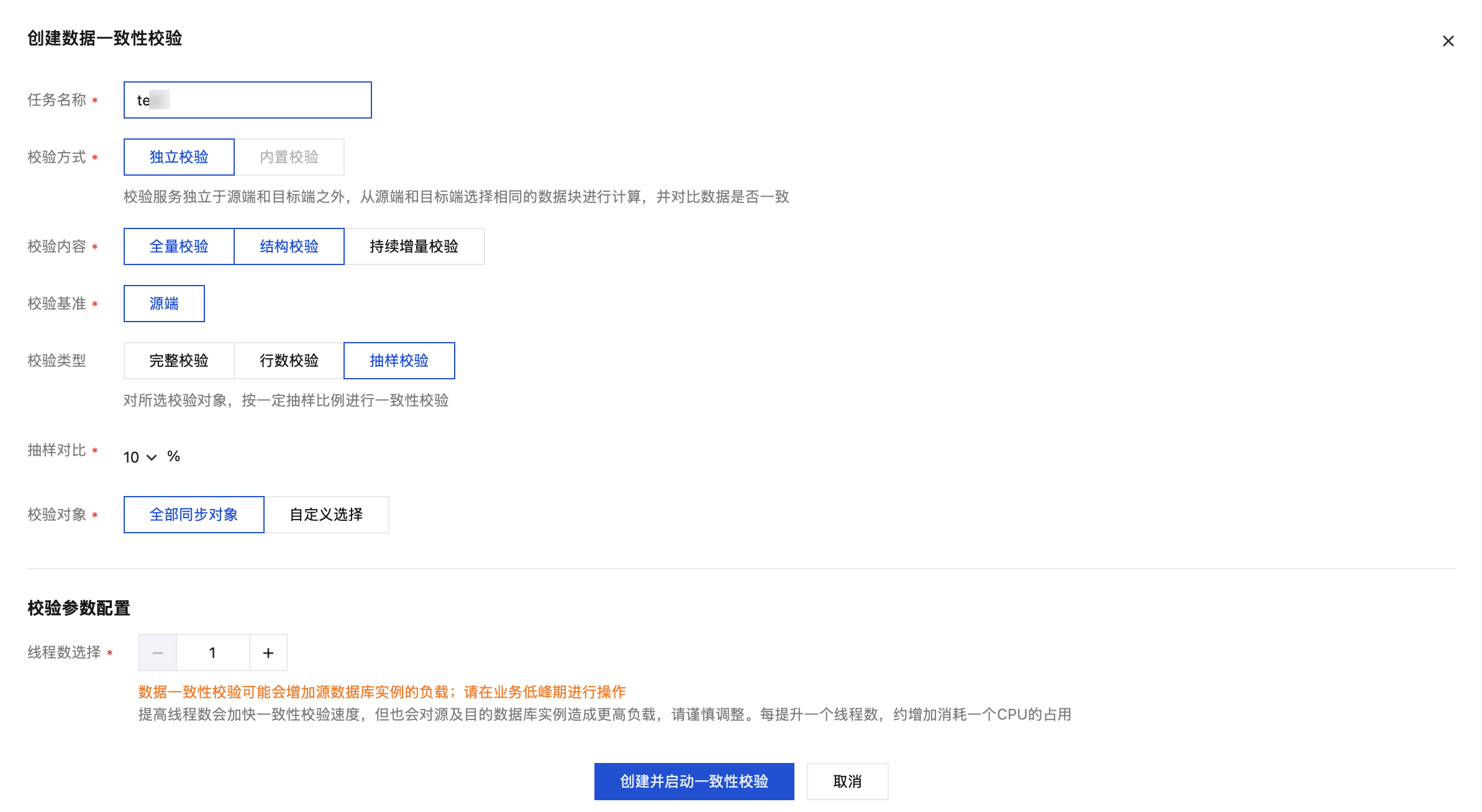This screenshot has width=1482, height=812.
Task: Click 创建并启动一致性校验 button
Action: (x=694, y=782)
